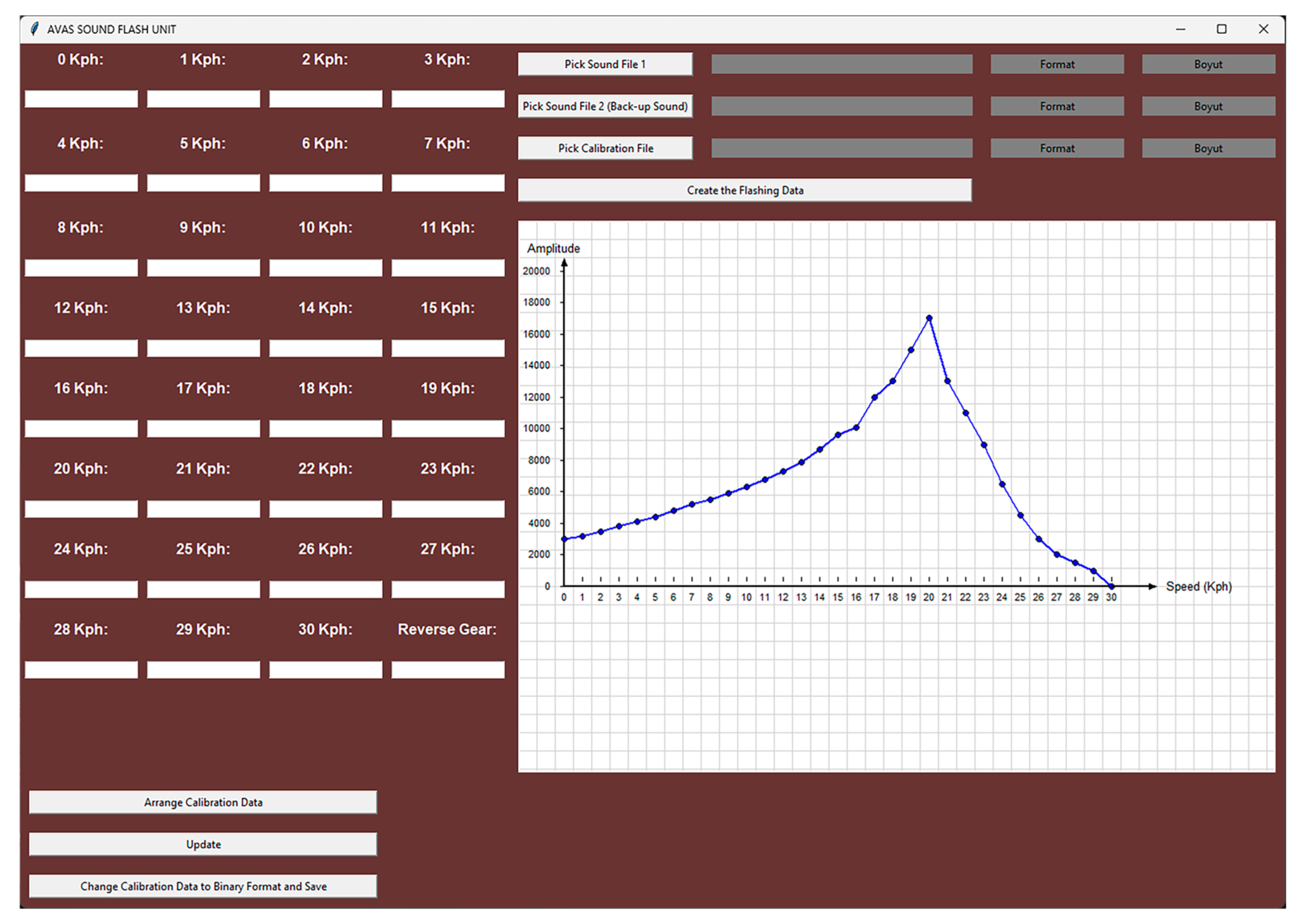Click the Pick Sound File 1 button

(605, 64)
